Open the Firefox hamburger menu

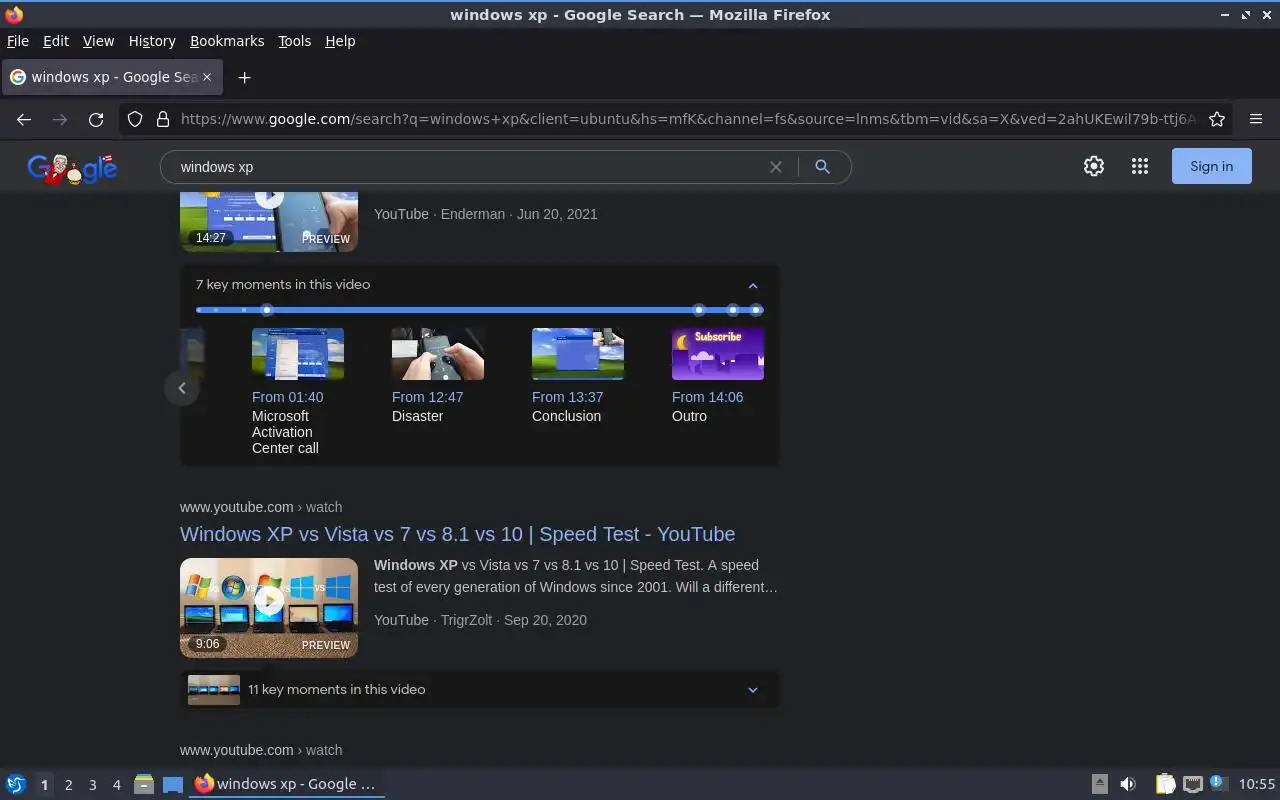[x=1256, y=119]
